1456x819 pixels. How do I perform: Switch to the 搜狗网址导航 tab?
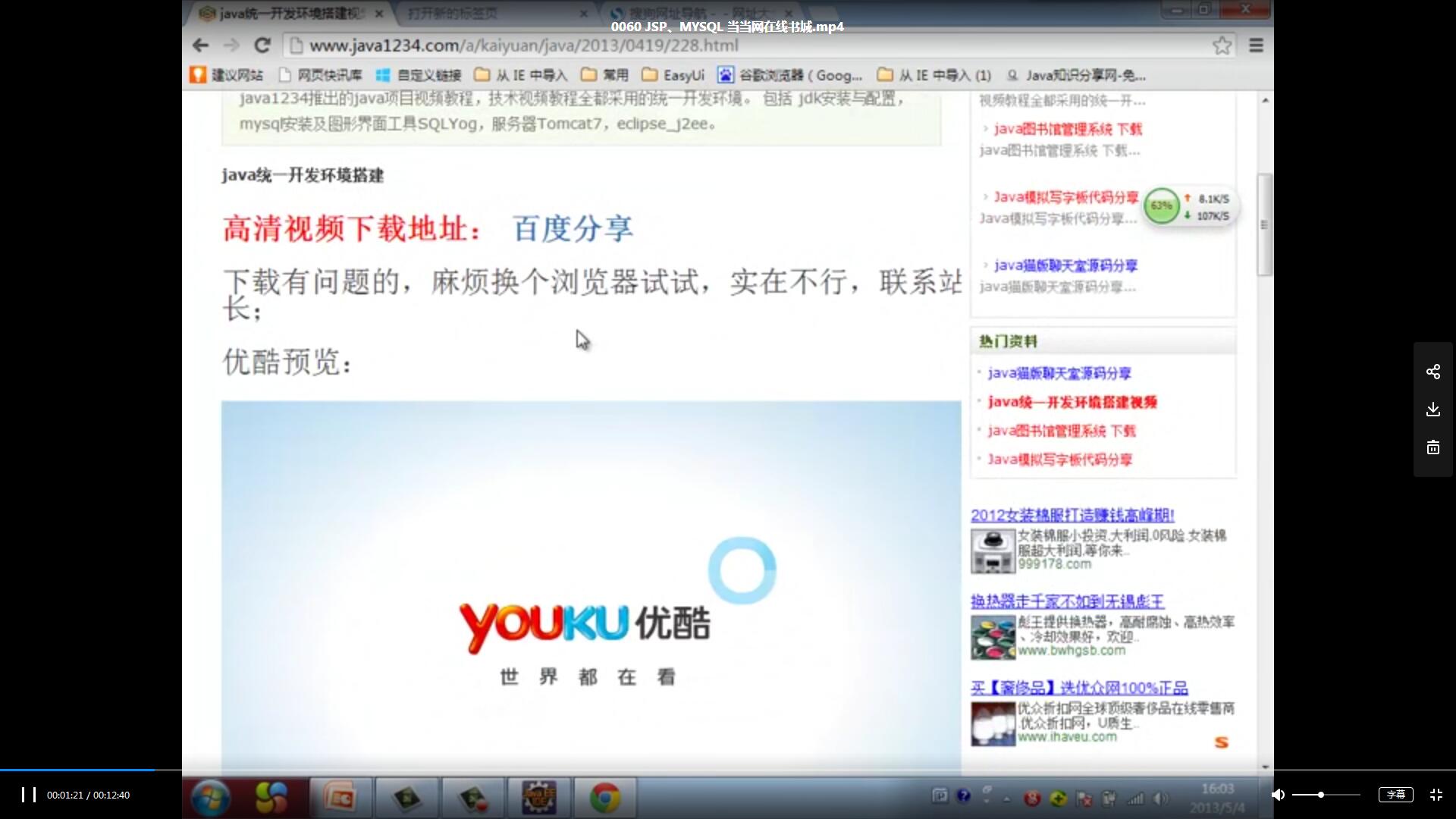point(701,14)
